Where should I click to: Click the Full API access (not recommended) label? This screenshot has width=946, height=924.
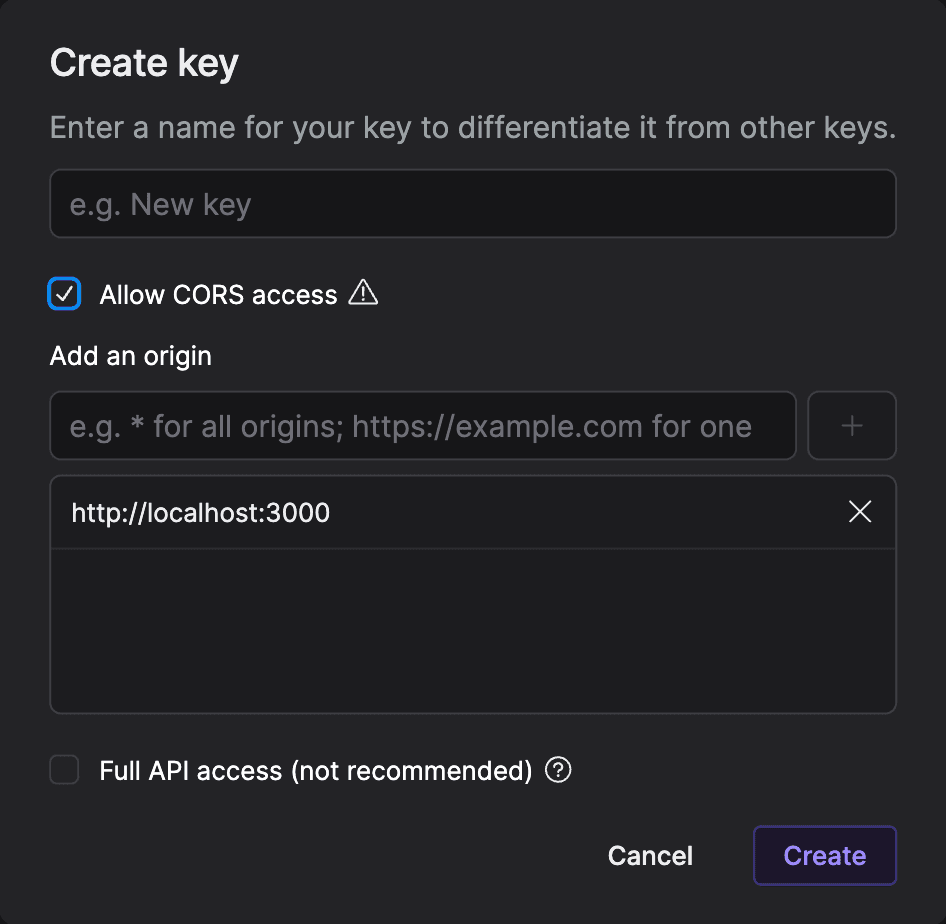coord(316,771)
